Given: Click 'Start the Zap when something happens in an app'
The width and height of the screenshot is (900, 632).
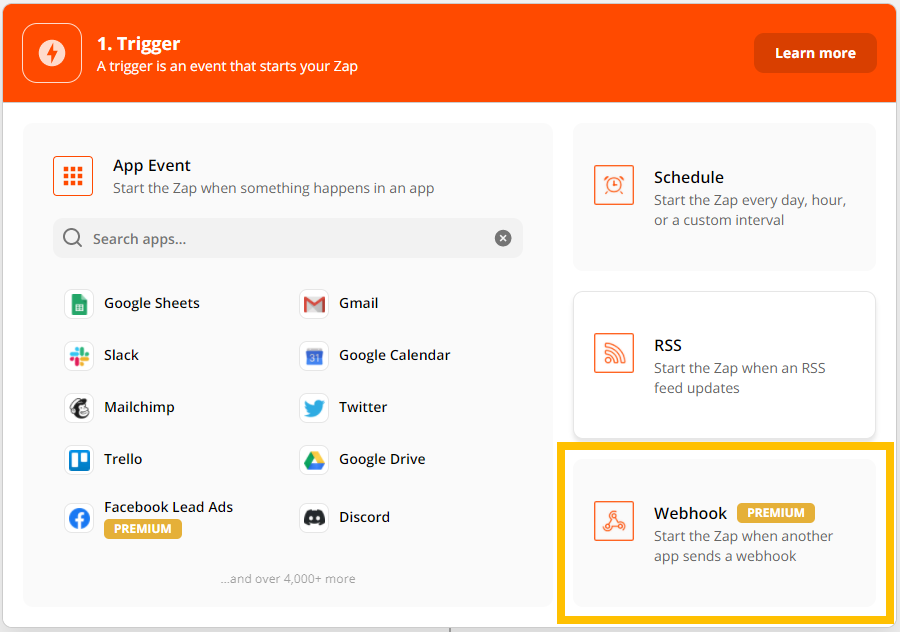Looking at the screenshot, I should point(273,188).
